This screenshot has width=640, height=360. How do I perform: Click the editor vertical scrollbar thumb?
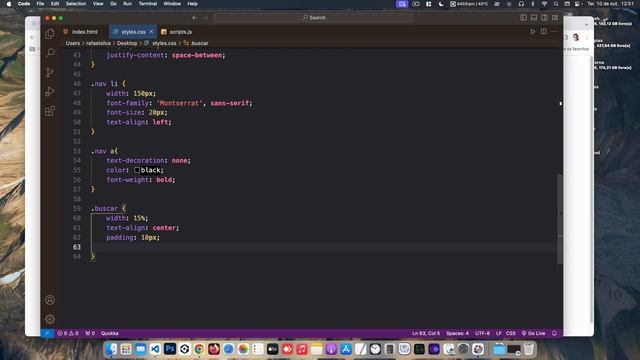[x=560, y=219]
